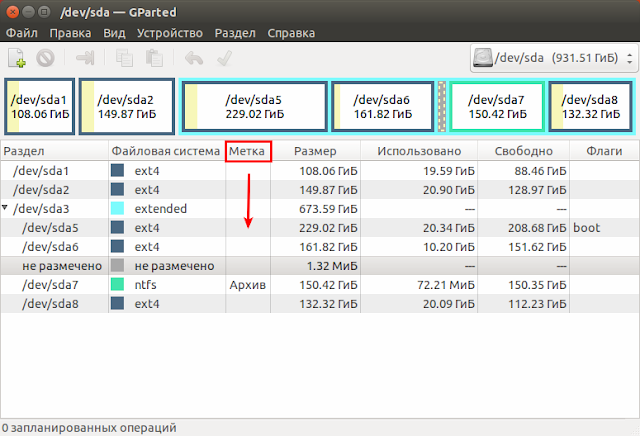
Task: Select /dev/sda2 block in disk map
Action: (127, 107)
